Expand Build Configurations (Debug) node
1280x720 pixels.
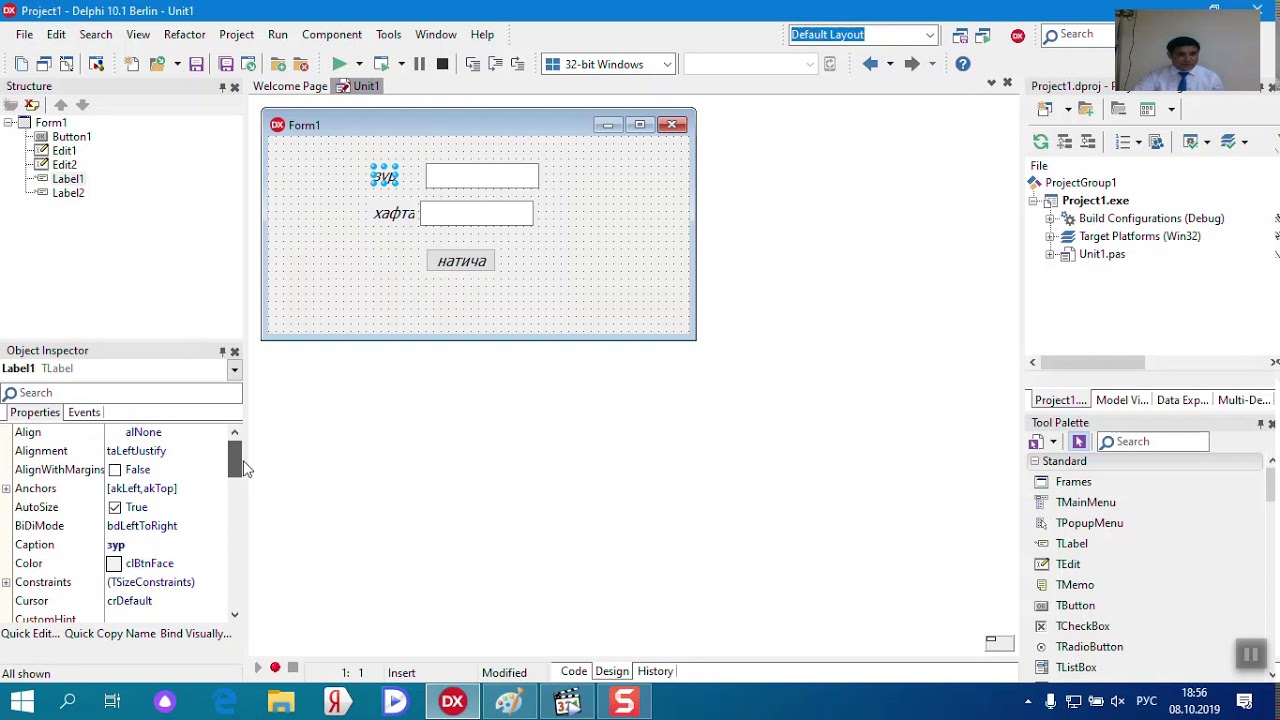pos(1050,219)
